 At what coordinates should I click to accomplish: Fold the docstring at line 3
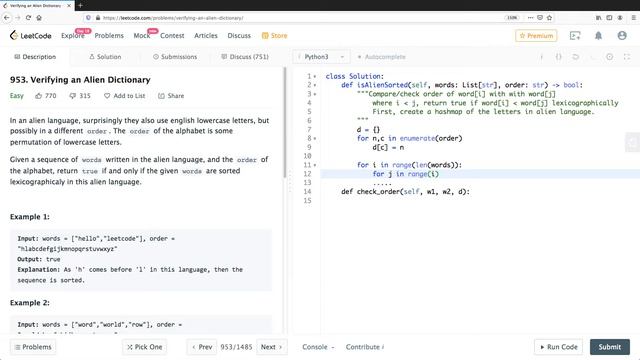coord(315,94)
